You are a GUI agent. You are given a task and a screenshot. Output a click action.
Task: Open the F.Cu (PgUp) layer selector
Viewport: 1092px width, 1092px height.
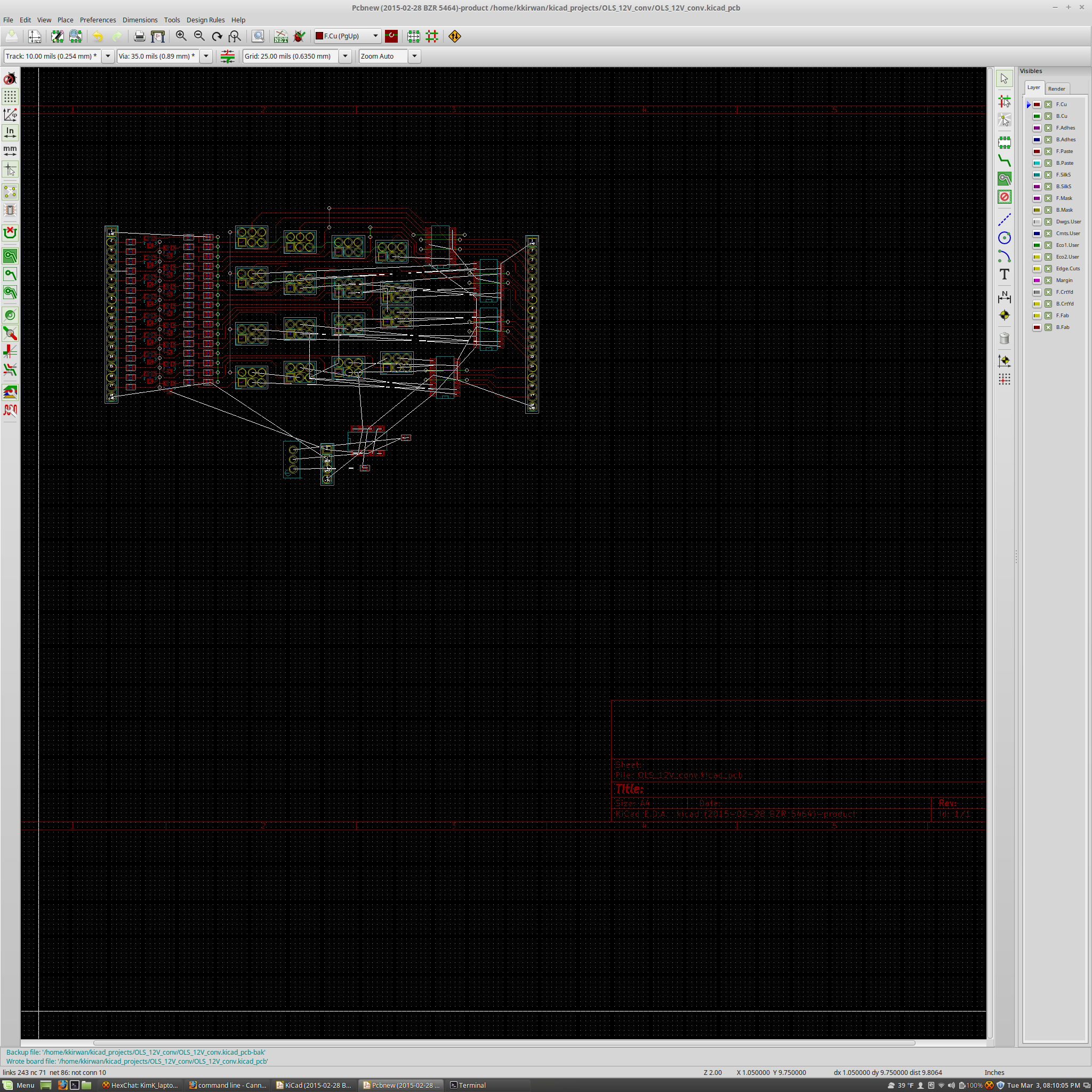348,36
